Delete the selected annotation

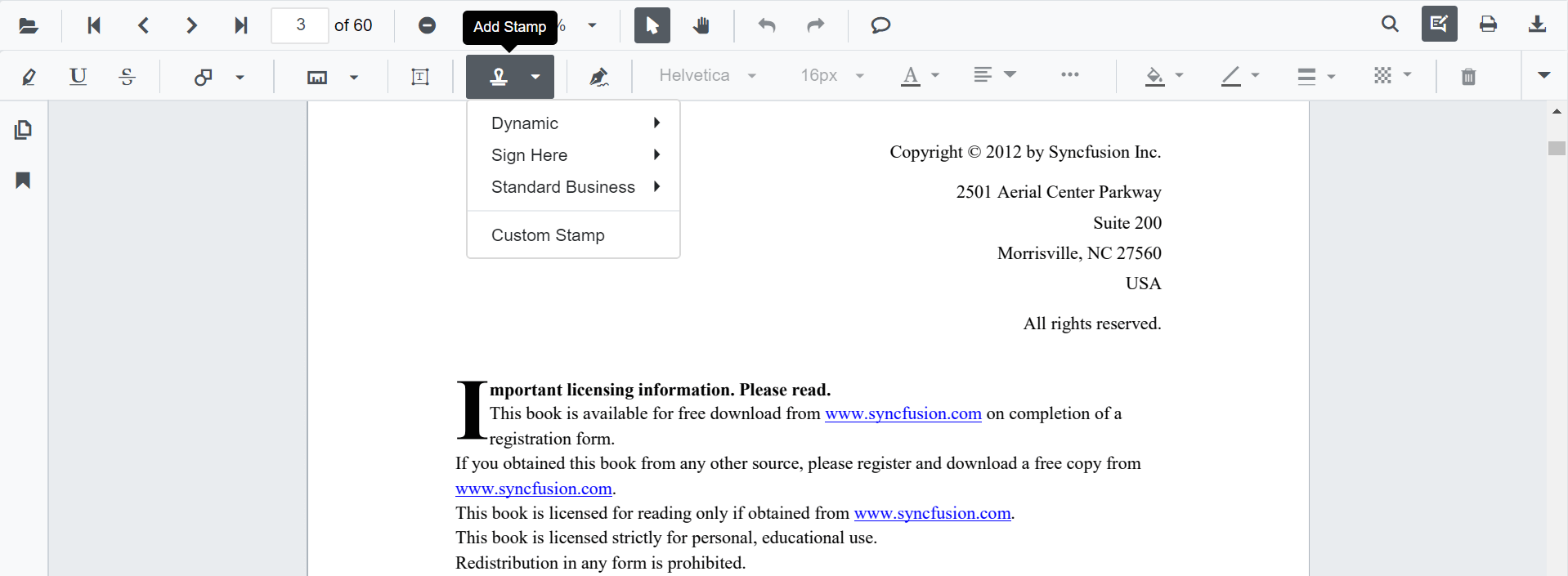tap(1468, 77)
